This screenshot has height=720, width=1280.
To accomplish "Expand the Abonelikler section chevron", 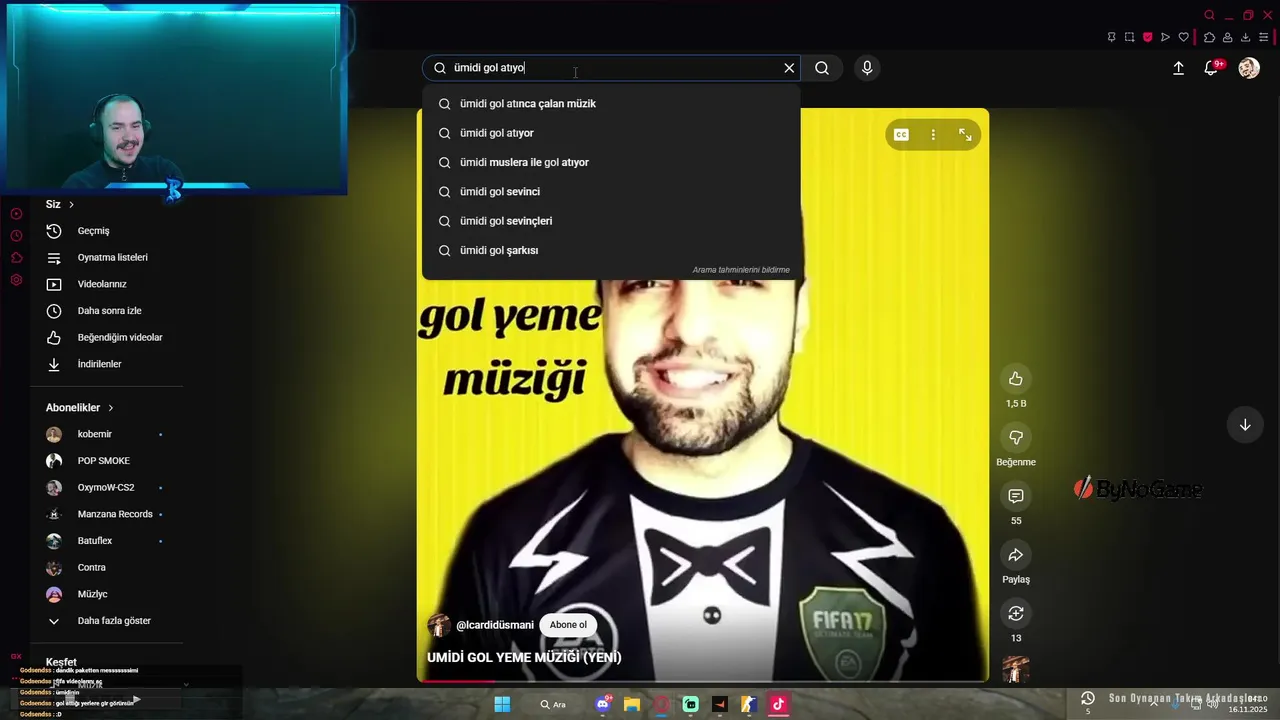I will (x=111, y=408).
